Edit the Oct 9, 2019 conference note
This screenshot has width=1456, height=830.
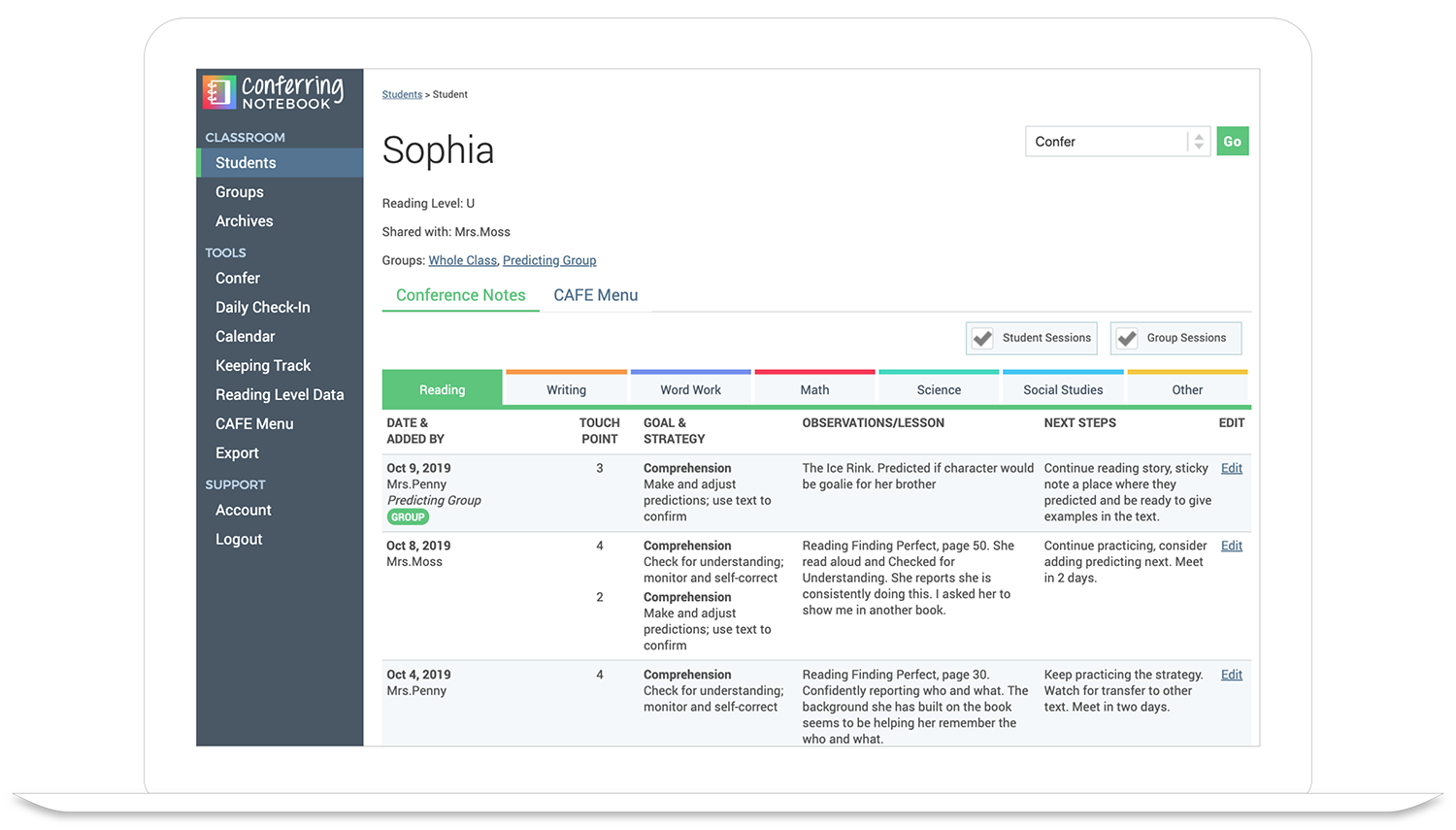[1231, 468]
